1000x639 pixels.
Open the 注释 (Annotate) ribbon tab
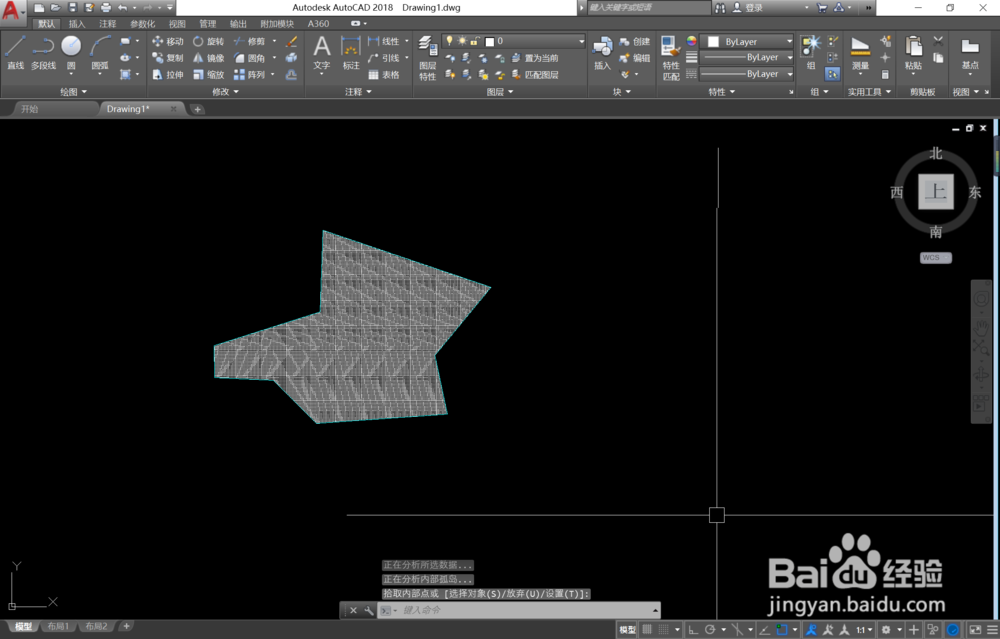click(x=107, y=24)
